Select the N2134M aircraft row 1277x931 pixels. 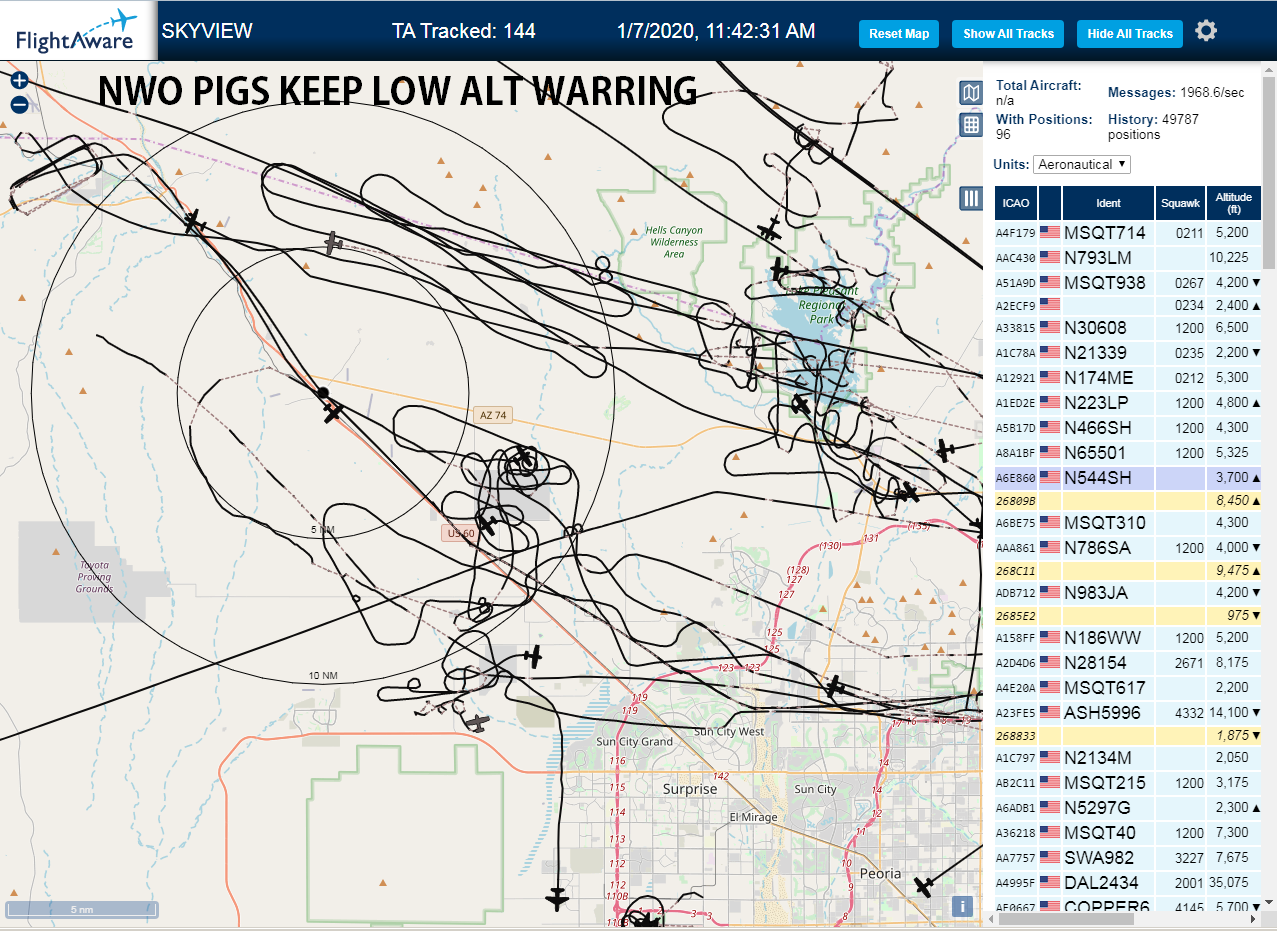pos(1128,757)
